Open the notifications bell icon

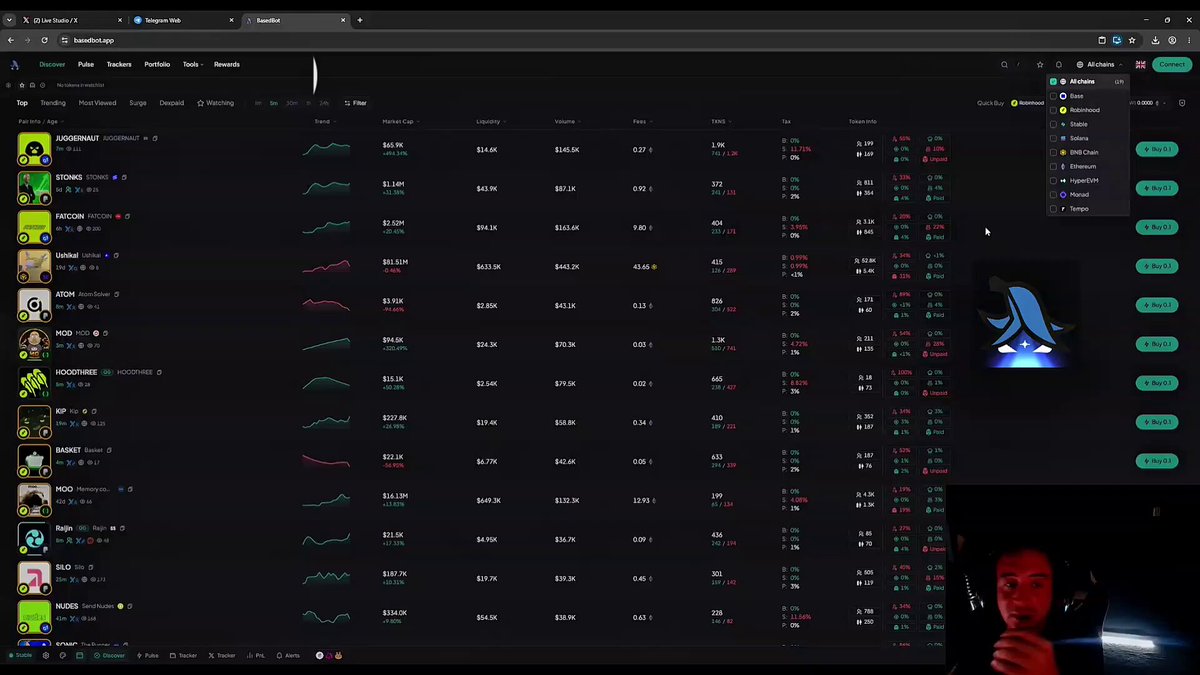(1059, 64)
